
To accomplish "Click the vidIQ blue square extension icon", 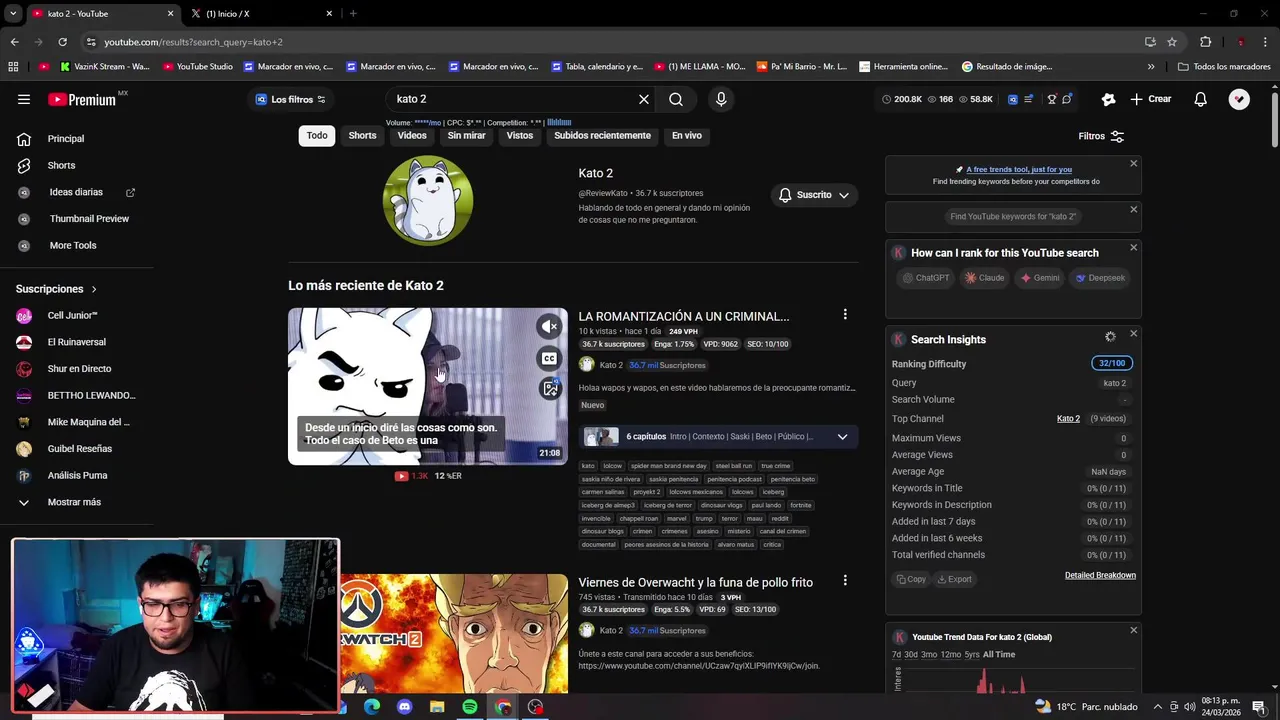I will [x=1012, y=99].
